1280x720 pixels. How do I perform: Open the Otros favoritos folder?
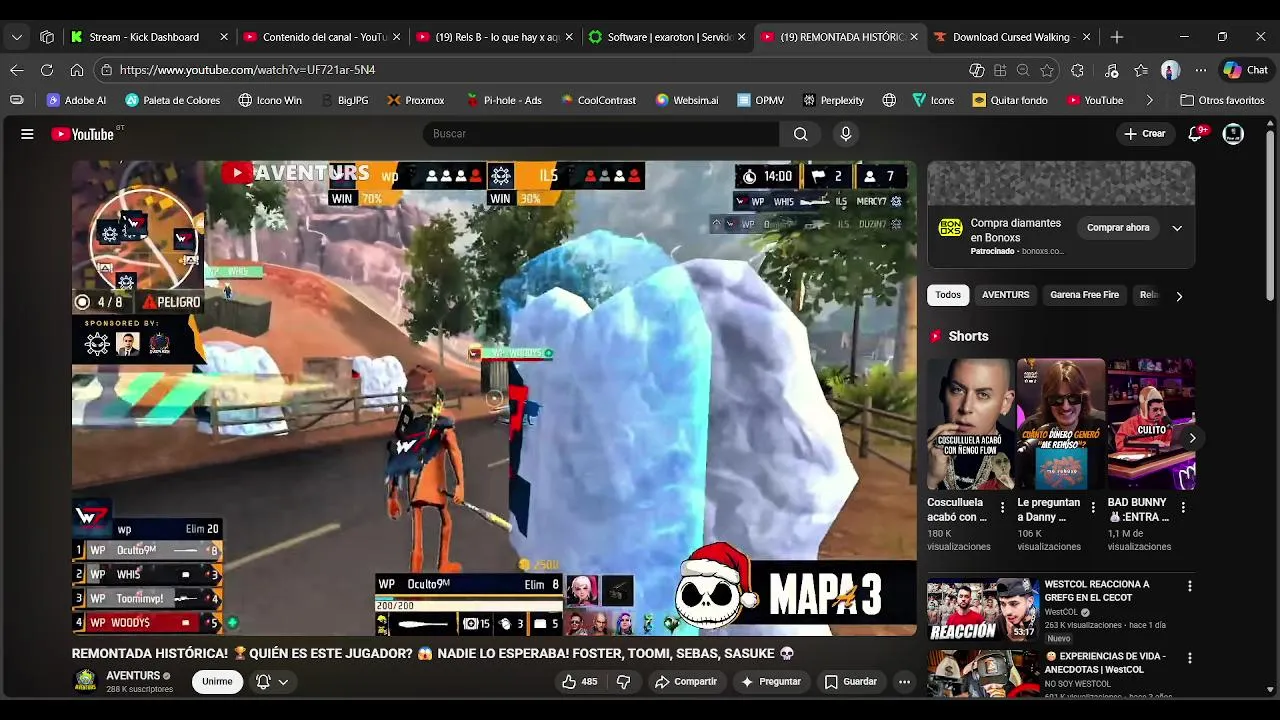1222,100
